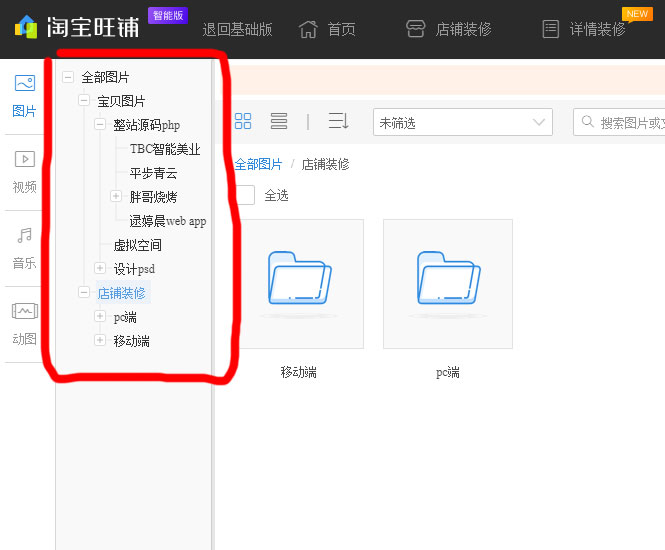Image resolution: width=665 pixels, height=550 pixels.
Task: Click 店铺装修 breadcrumb text
Action: pyautogui.click(x=325, y=164)
